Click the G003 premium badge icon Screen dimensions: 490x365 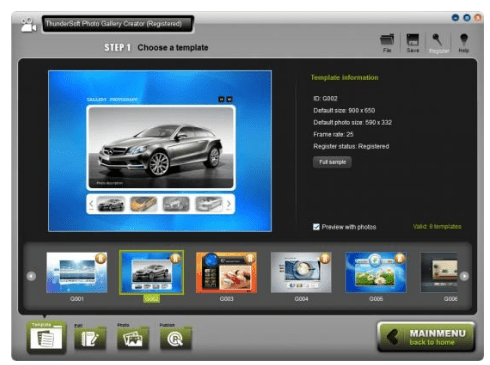(x=250, y=258)
